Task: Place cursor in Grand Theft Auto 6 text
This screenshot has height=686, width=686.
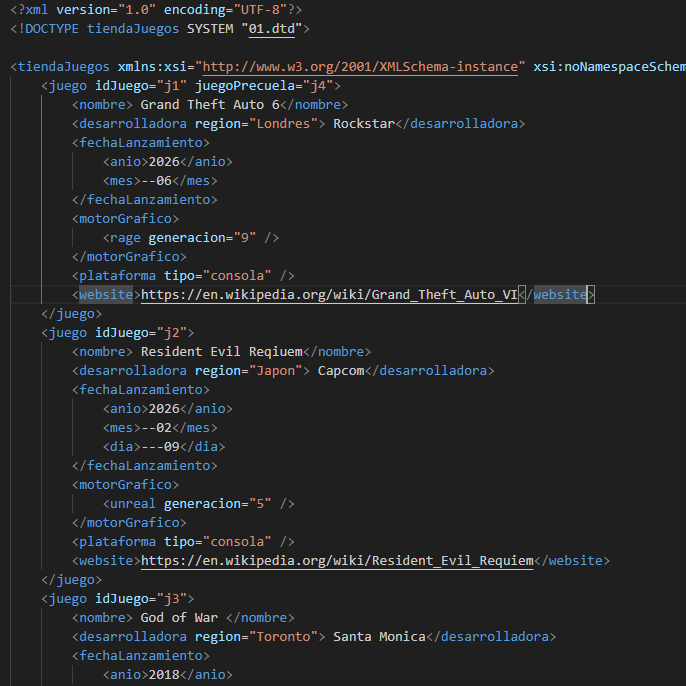Action: click(x=209, y=105)
